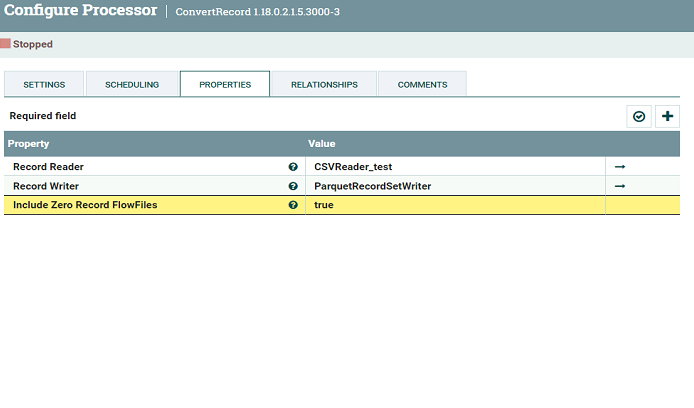The height and width of the screenshot is (408, 694).
Task: Click the verify properties checkmark icon
Action: pyautogui.click(x=639, y=116)
